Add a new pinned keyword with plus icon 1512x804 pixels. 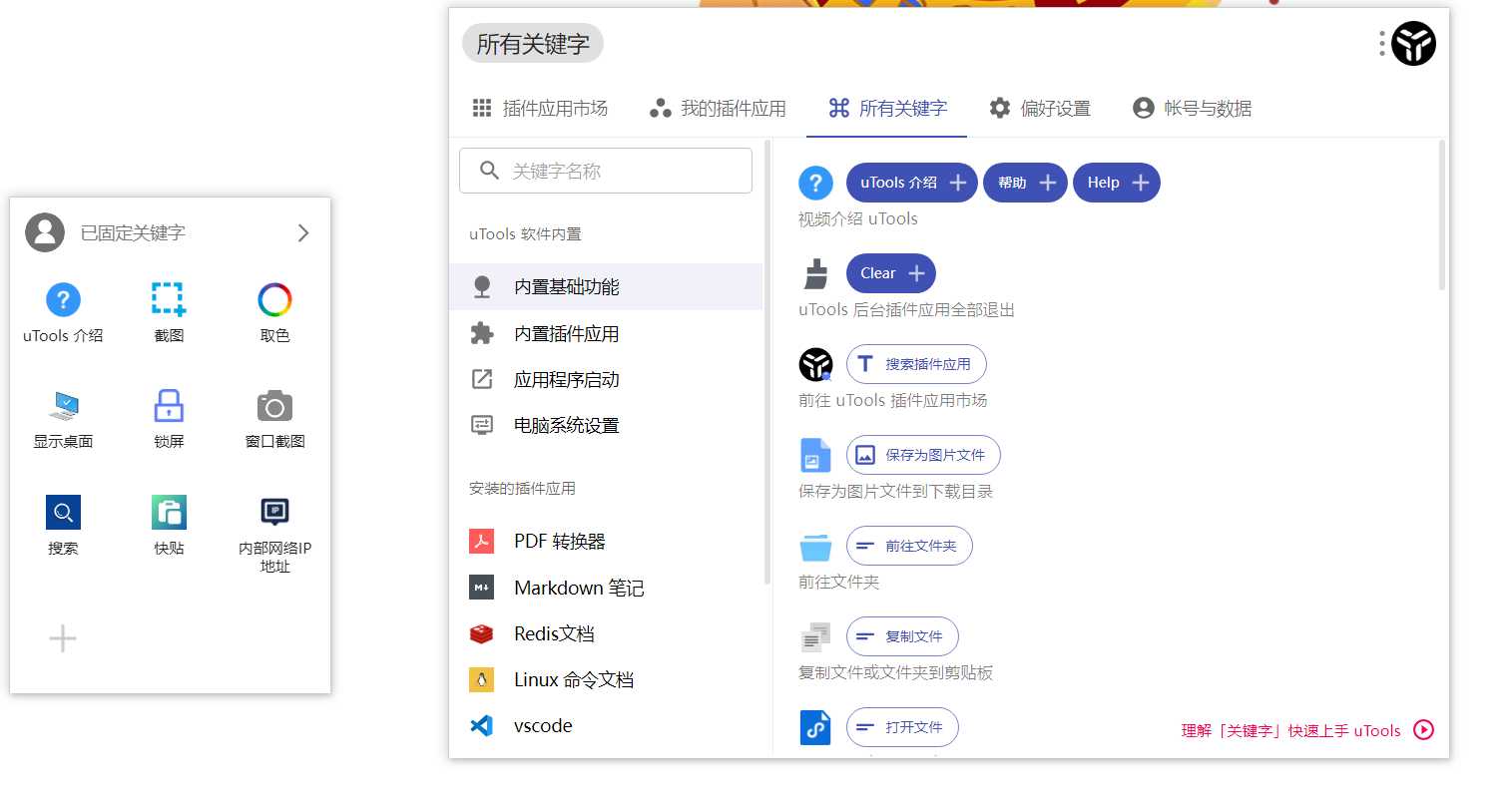[x=63, y=638]
